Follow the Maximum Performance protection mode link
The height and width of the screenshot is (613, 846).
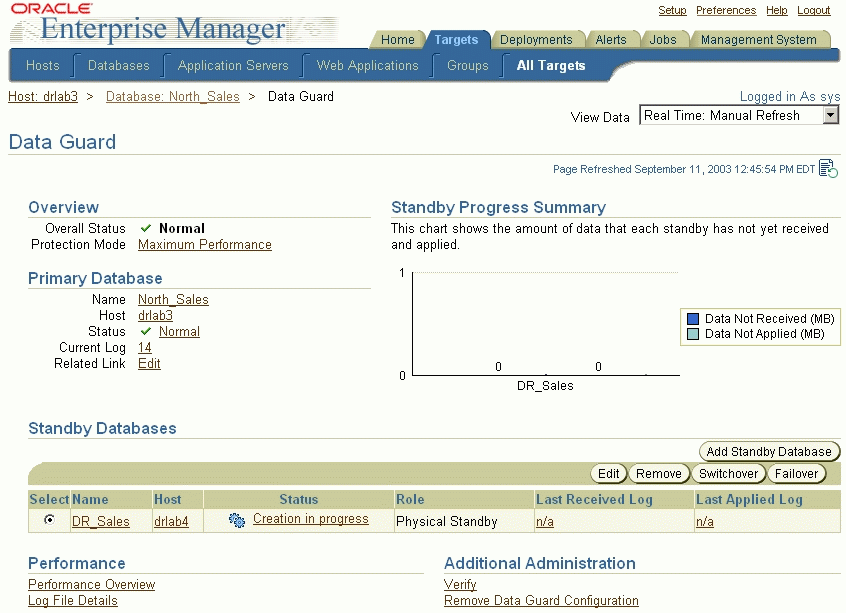click(204, 244)
